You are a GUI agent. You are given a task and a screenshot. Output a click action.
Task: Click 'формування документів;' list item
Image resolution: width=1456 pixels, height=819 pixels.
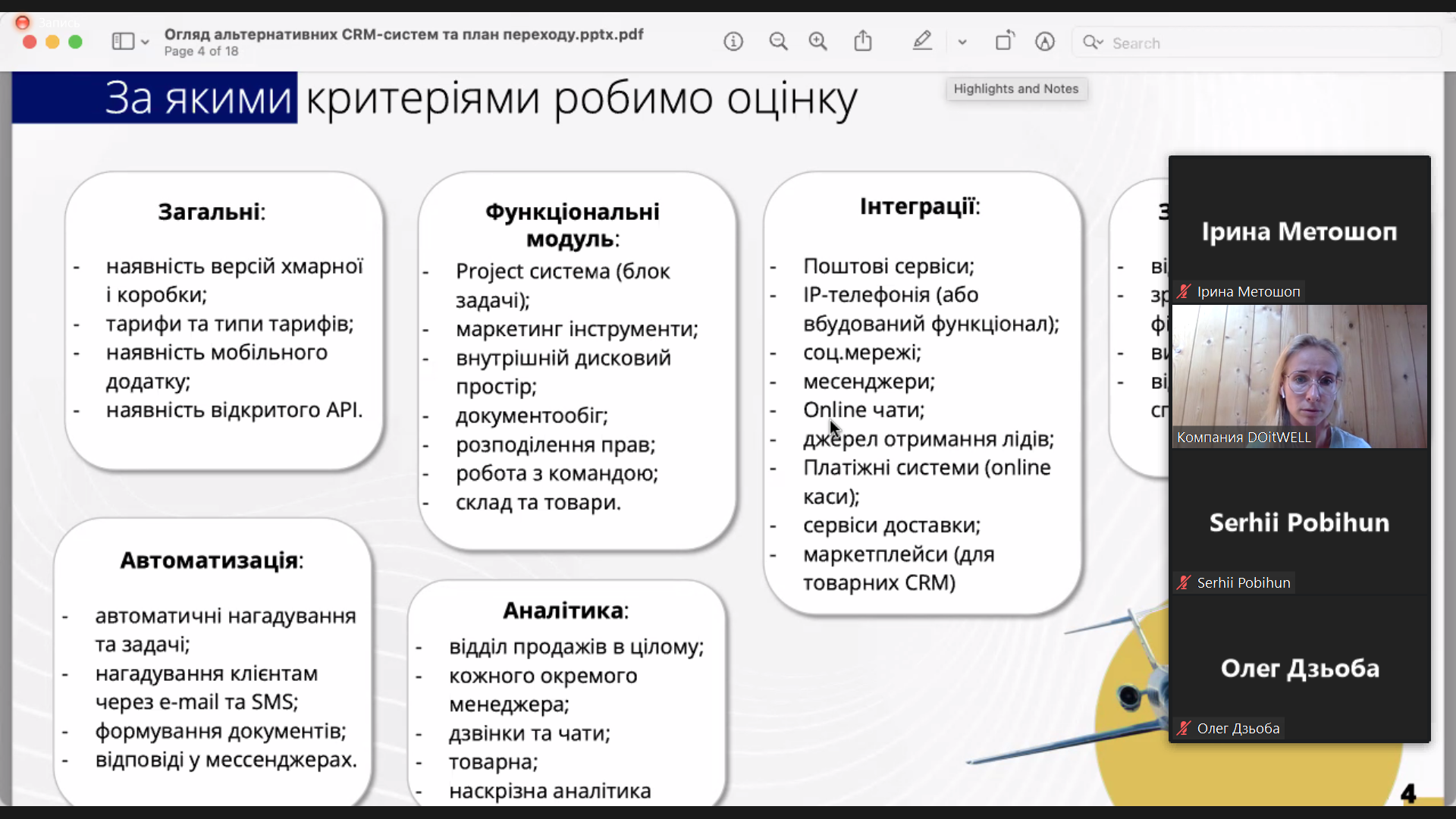click(221, 731)
